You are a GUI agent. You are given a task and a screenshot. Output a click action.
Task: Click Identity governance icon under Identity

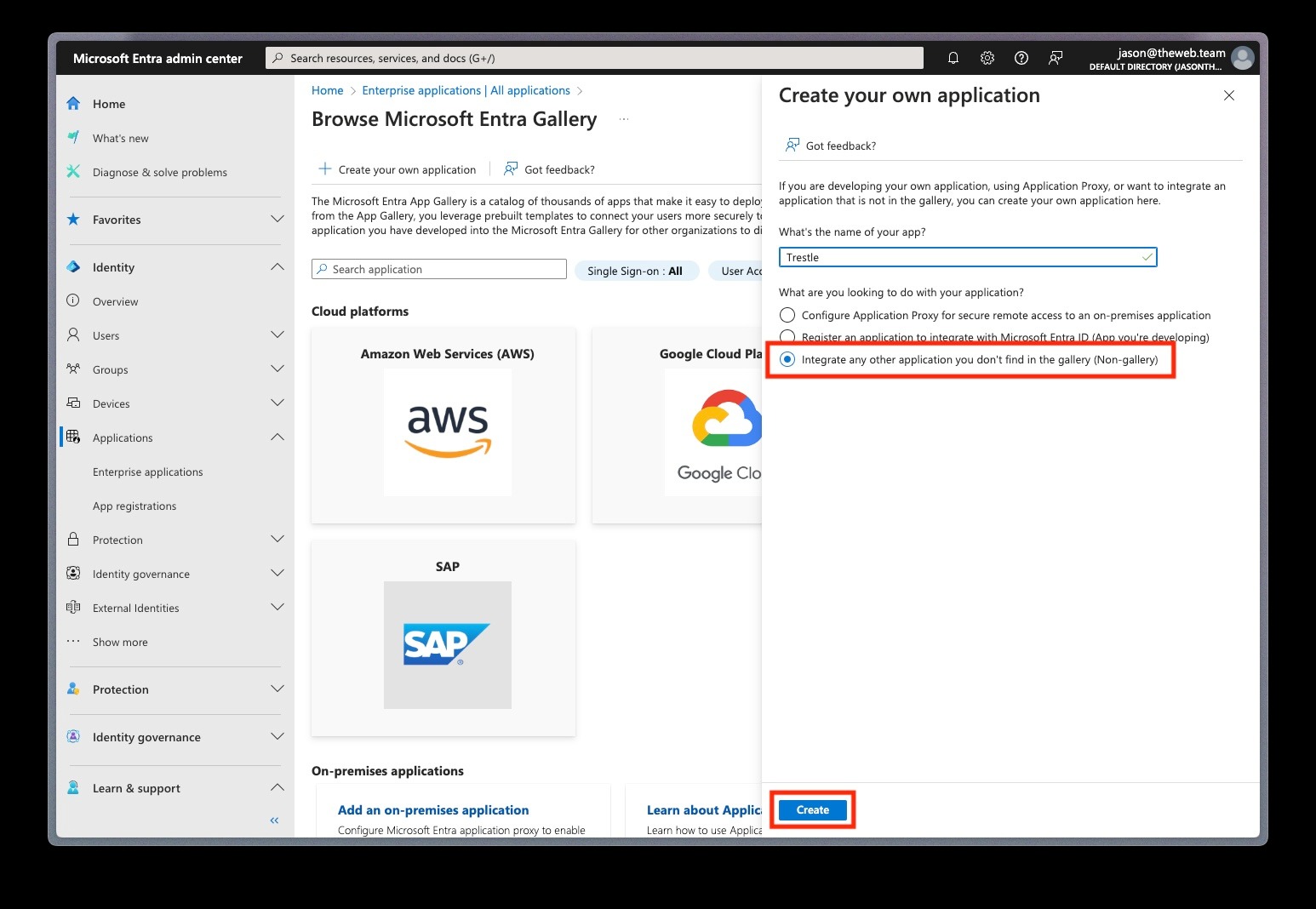(73, 574)
